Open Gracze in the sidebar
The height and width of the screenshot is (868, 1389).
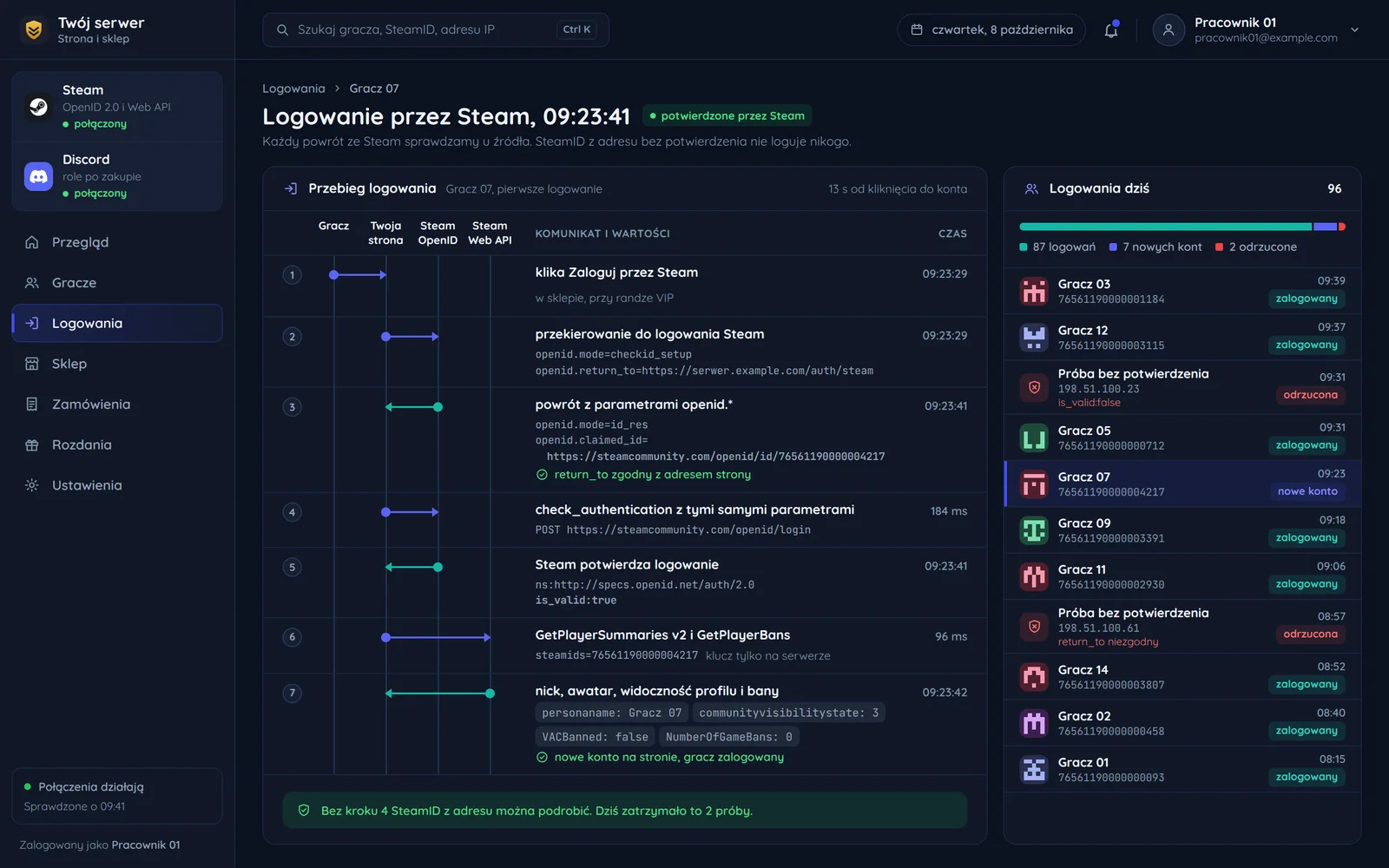click(117, 283)
